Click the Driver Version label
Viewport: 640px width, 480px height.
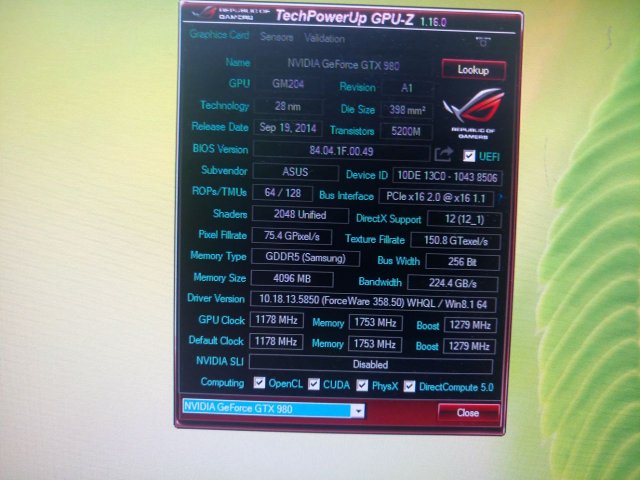216,298
